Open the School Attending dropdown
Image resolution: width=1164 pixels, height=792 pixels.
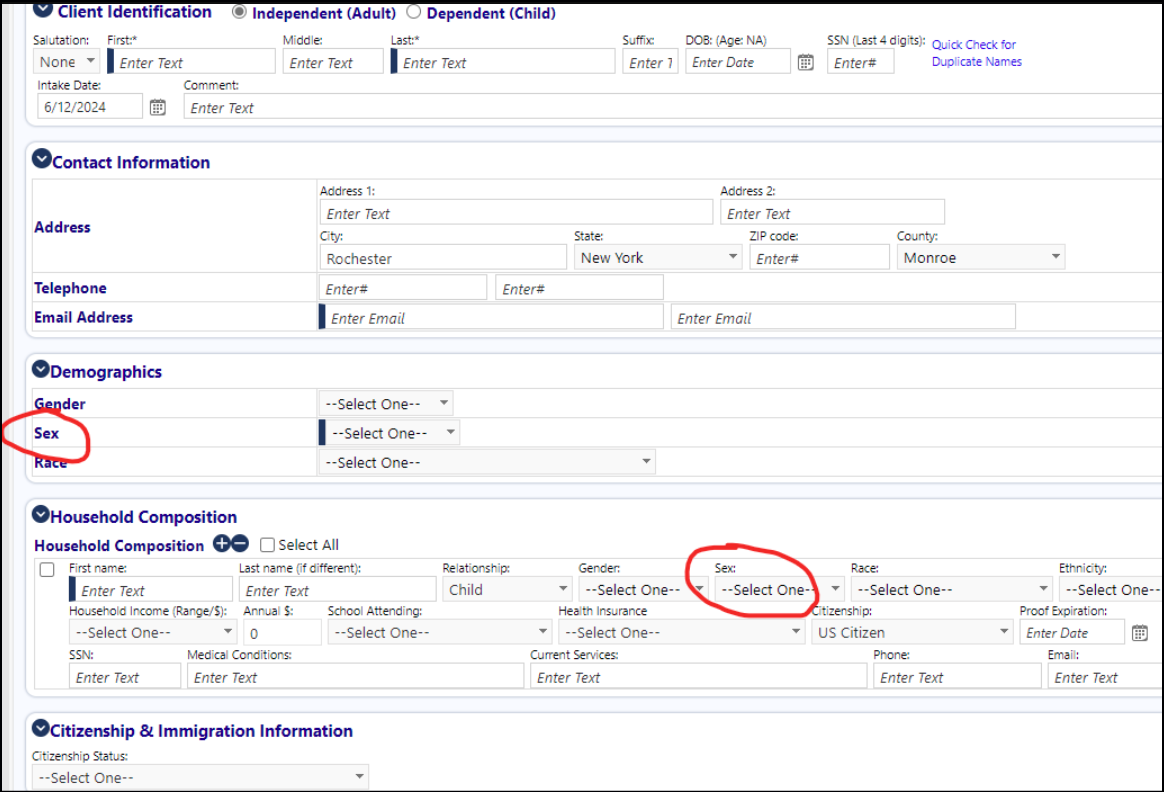pyautogui.click(x=439, y=632)
